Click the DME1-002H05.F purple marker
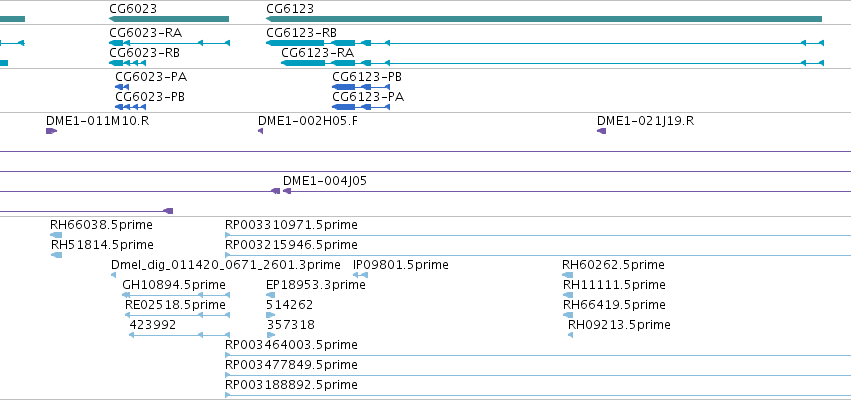The image size is (851, 400). (x=261, y=131)
